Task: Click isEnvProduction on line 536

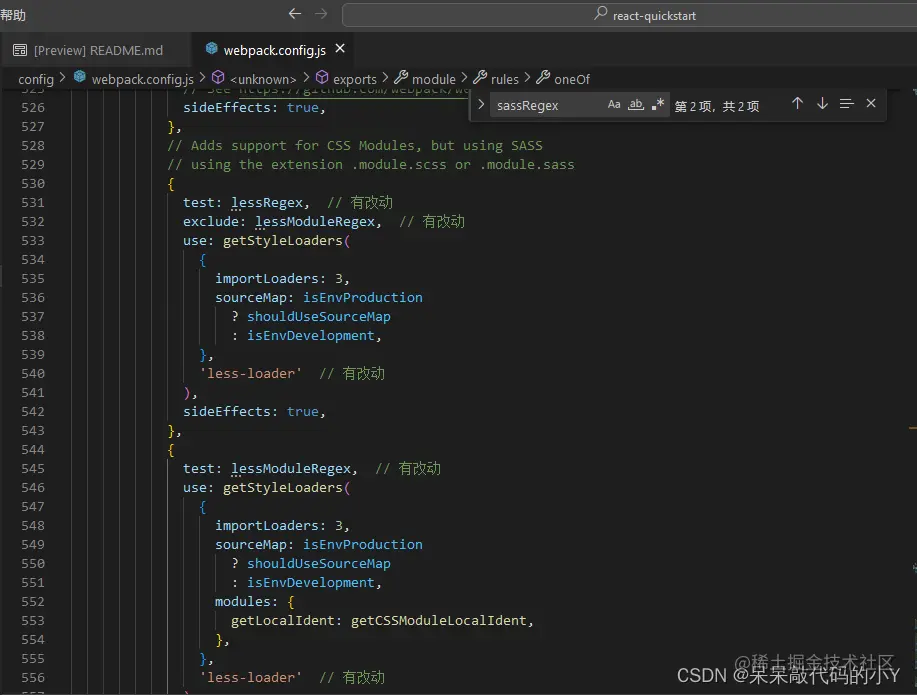Action: [x=363, y=298]
